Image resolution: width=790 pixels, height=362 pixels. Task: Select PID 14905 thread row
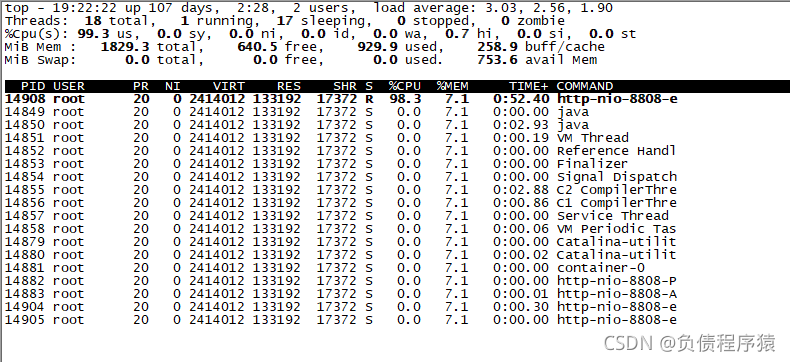point(341,321)
